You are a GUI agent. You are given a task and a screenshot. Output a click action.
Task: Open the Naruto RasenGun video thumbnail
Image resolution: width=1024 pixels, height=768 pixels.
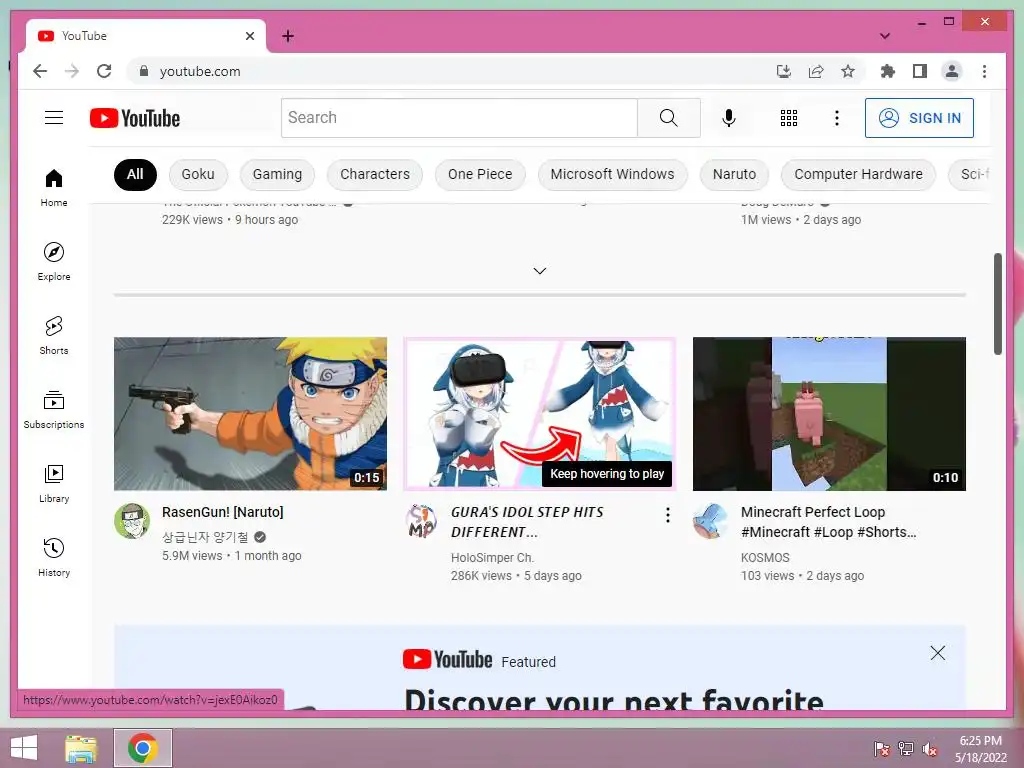pyautogui.click(x=250, y=413)
